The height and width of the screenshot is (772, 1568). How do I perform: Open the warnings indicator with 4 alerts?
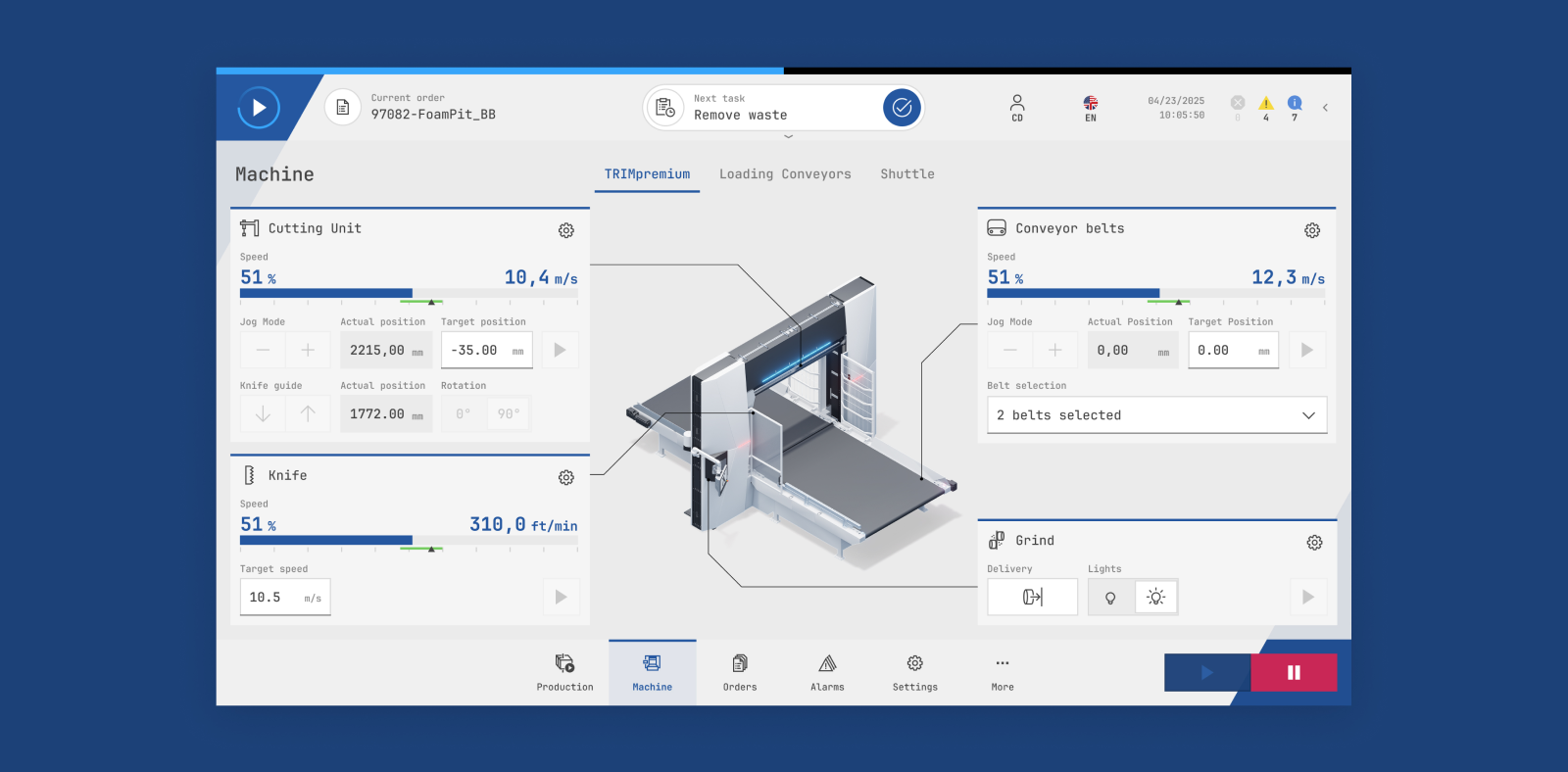[1266, 107]
